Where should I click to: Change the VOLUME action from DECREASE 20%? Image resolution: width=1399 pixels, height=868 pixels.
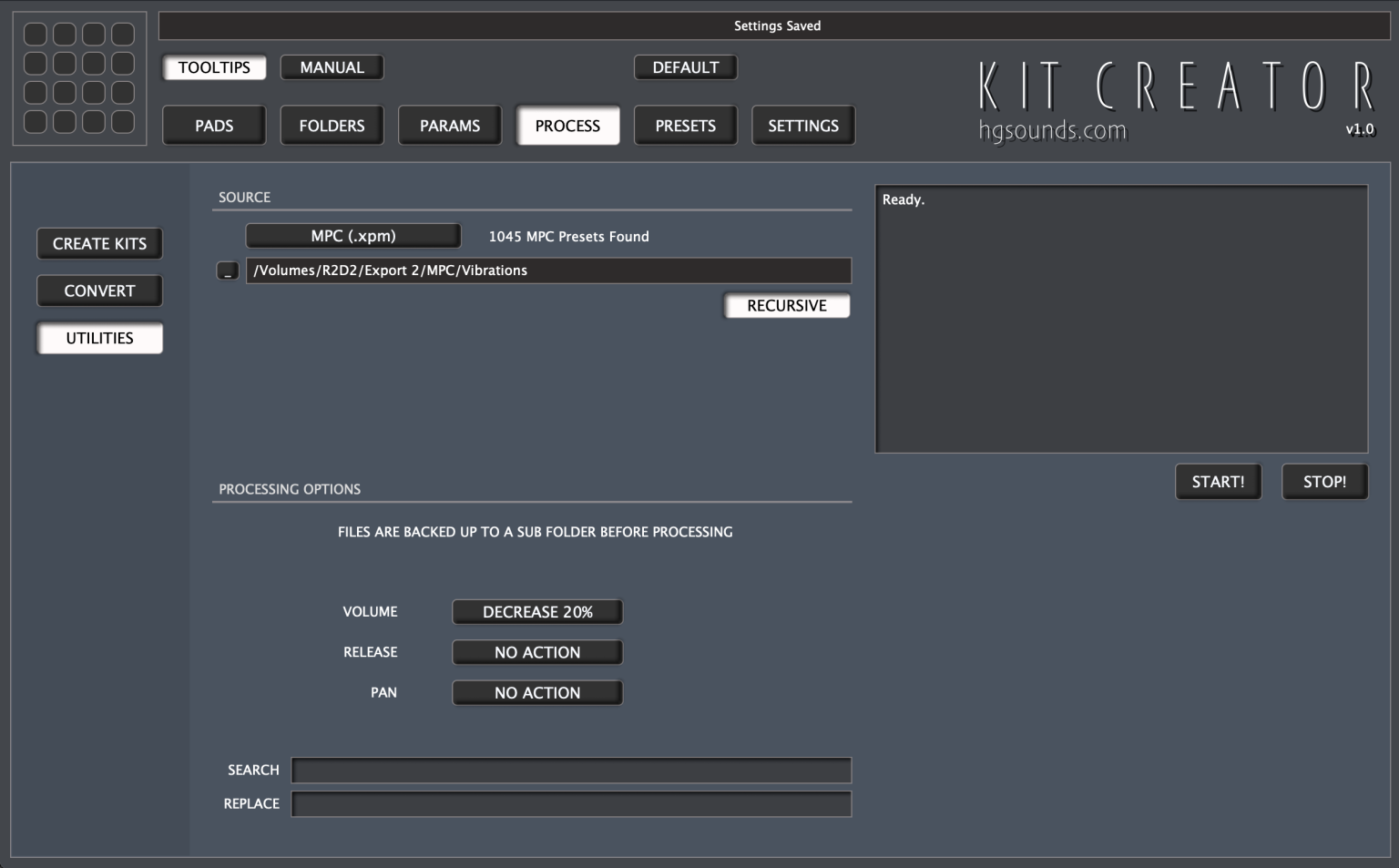536,611
